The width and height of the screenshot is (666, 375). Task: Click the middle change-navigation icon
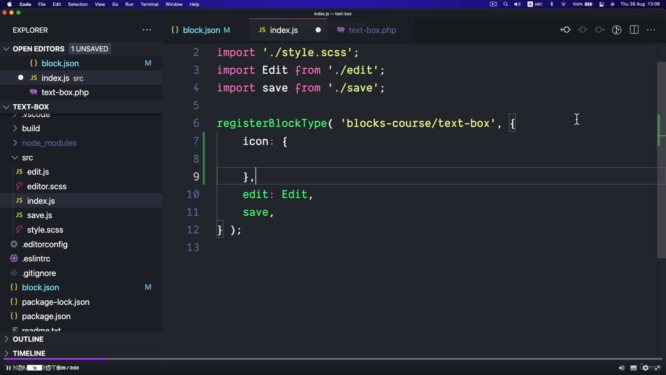pos(582,30)
